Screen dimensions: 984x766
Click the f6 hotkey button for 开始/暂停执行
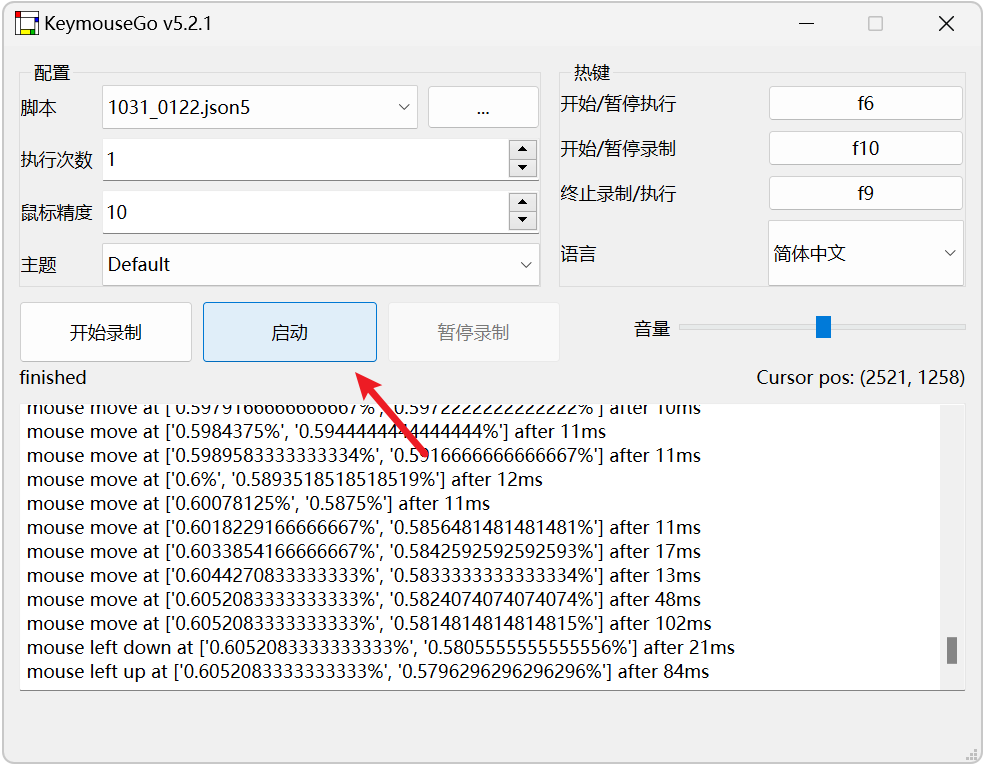coord(865,103)
